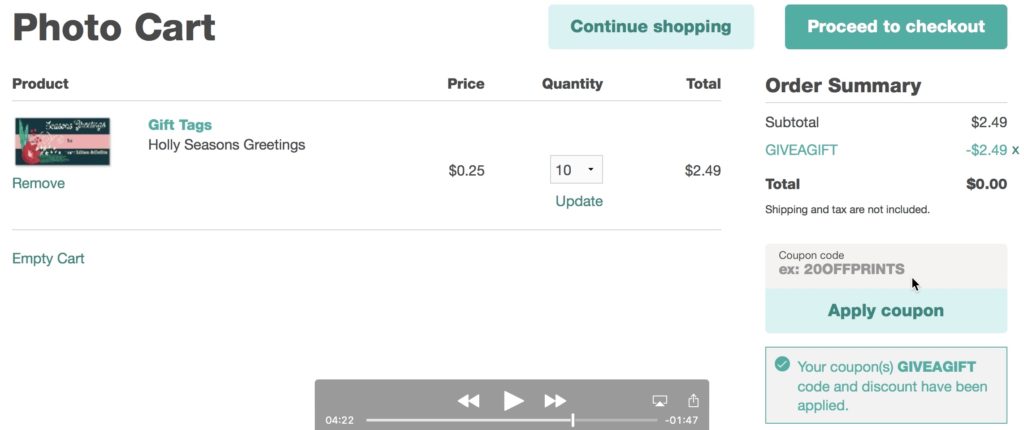Viewport: 1024px width, 430px height.
Task: Play the video with the play icon
Action: tap(513, 401)
